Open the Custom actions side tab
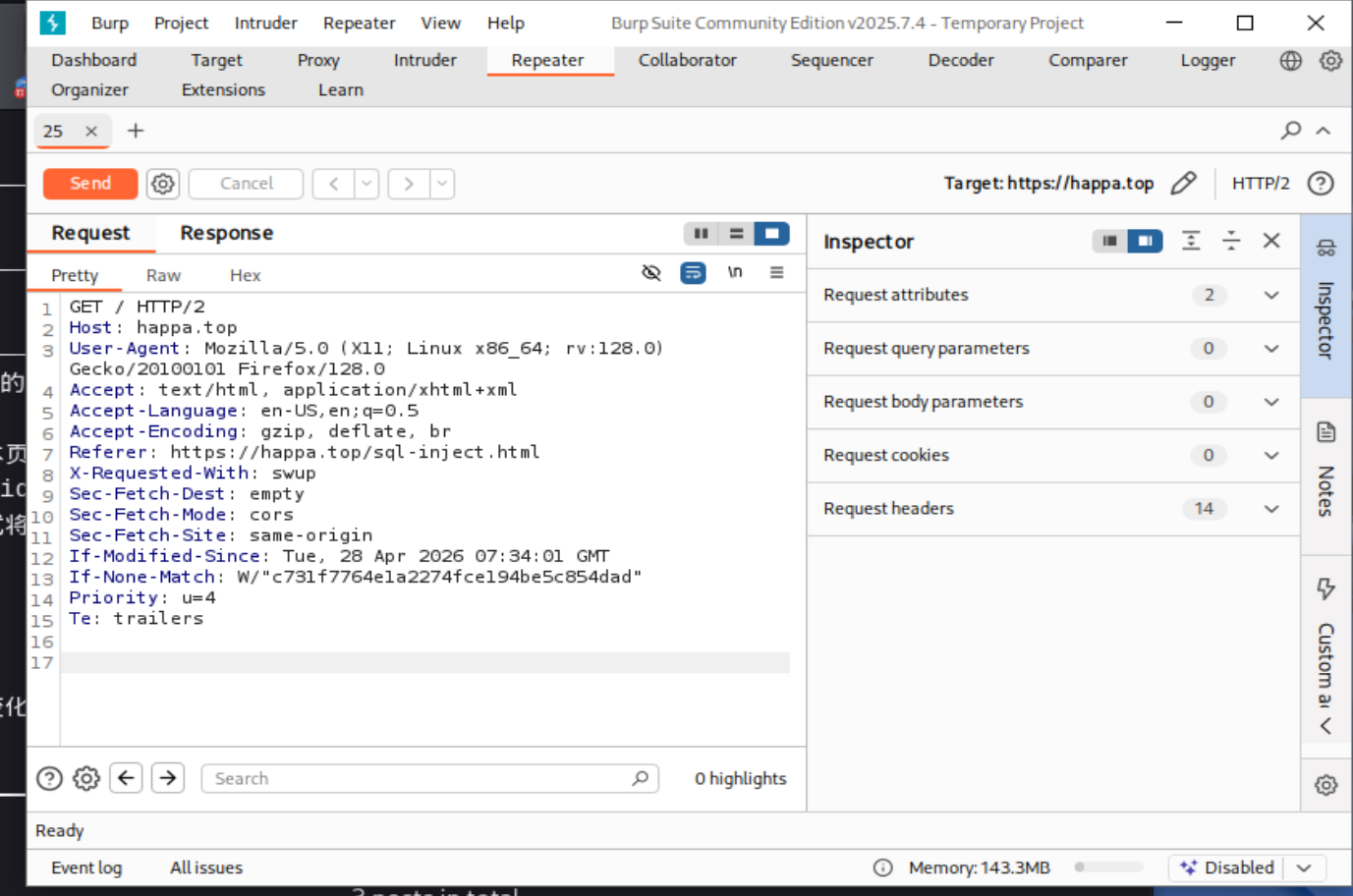This screenshot has width=1353, height=896. coord(1325,644)
